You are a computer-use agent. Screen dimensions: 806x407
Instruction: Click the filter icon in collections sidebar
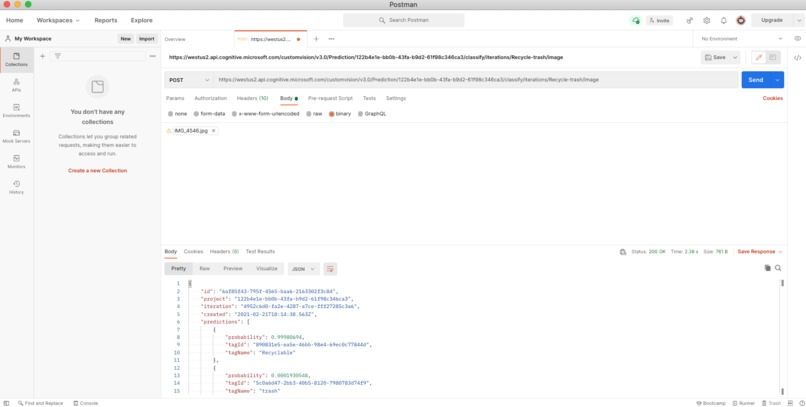pyautogui.click(x=58, y=56)
